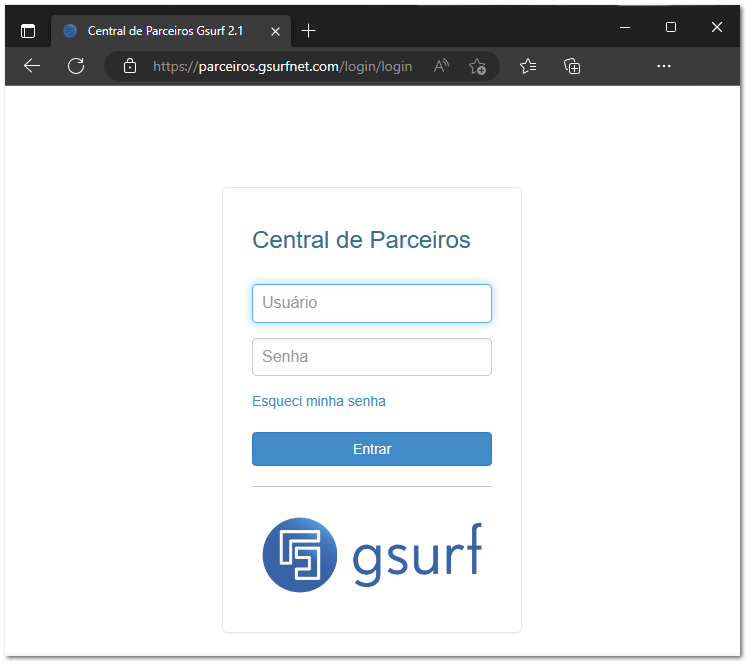Open the Favorites list icon
Screen dimensions: 749x665
point(528,66)
